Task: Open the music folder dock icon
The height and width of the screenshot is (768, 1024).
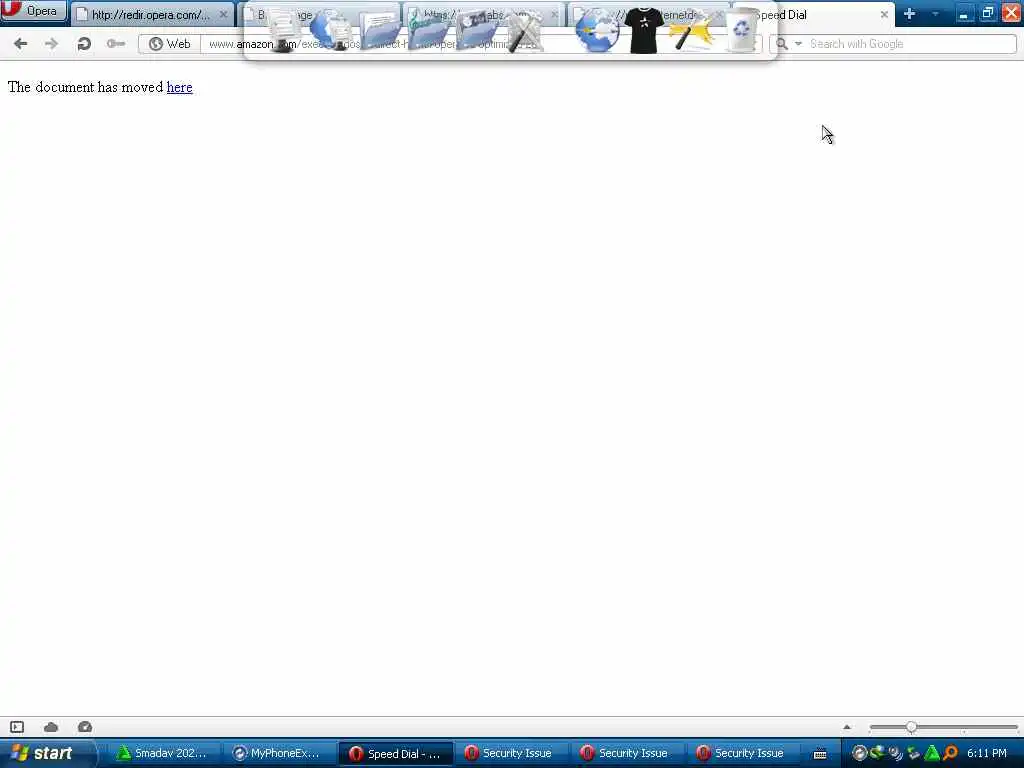Action: pyautogui.click(x=428, y=31)
